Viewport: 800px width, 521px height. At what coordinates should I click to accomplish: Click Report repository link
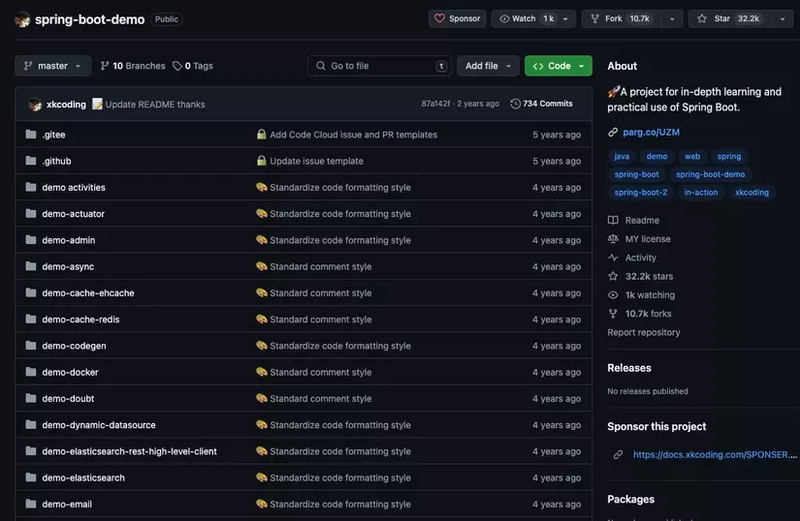(x=643, y=332)
